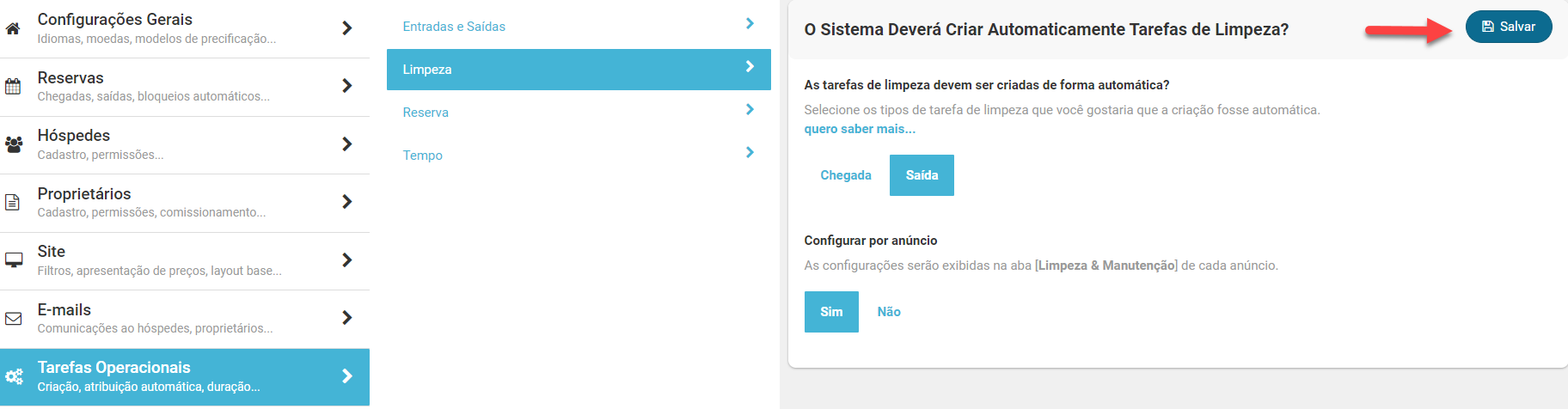Click the house icon beside Configurações Gerais

click(x=13, y=28)
